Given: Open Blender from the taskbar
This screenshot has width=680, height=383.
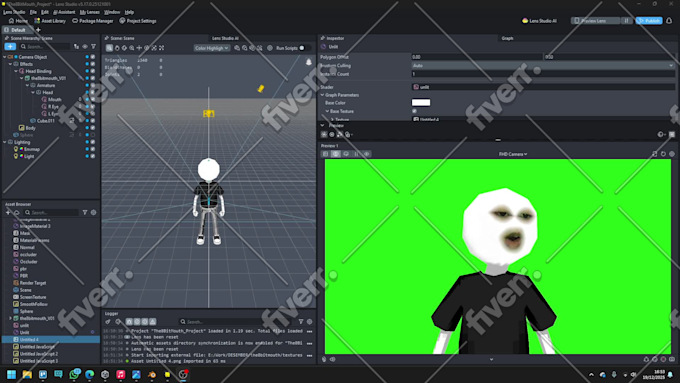Looking at the screenshot, I should click(x=152, y=374).
